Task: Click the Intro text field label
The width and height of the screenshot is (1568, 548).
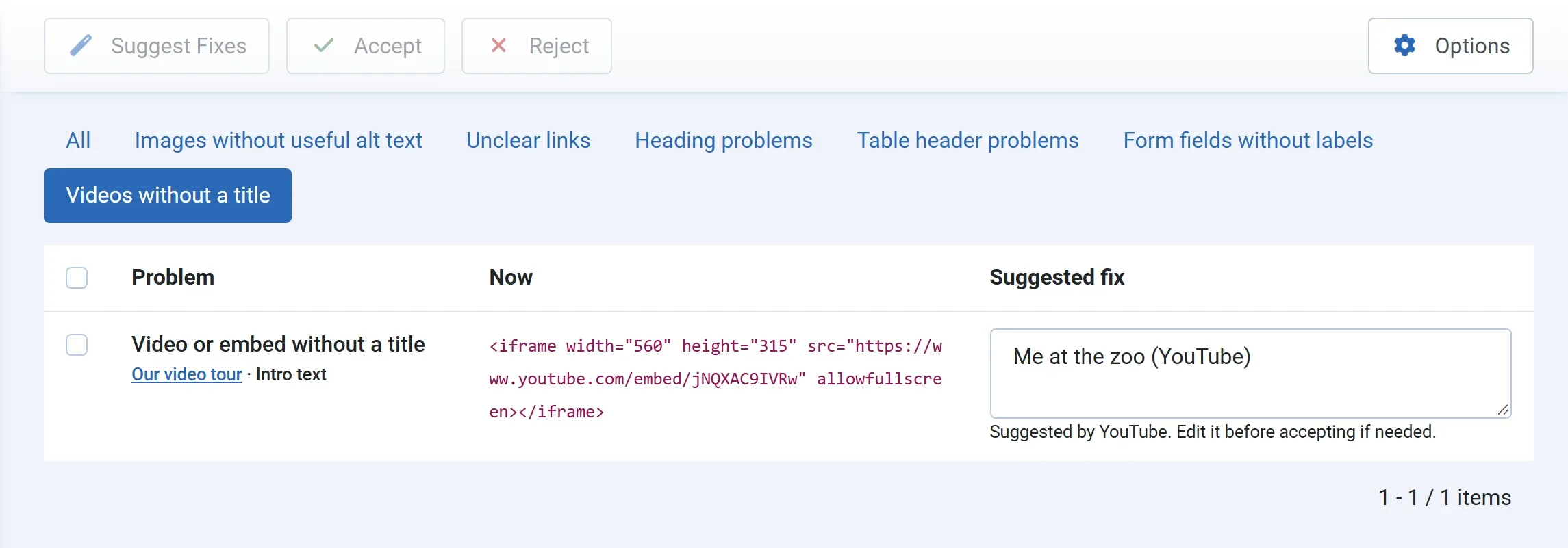Action: pyautogui.click(x=291, y=374)
